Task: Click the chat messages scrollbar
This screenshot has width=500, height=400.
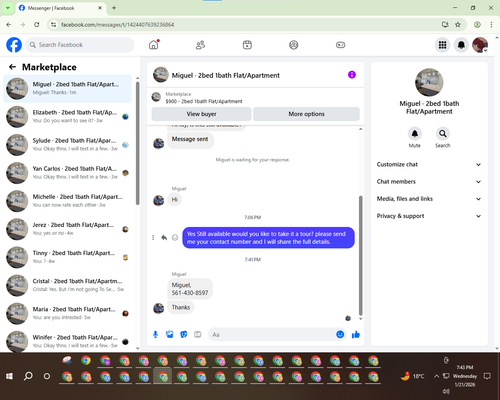Action: [x=360, y=255]
